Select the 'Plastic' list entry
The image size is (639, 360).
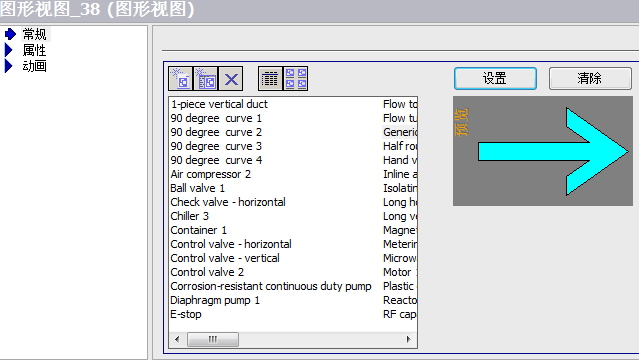(x=400, y=286)
